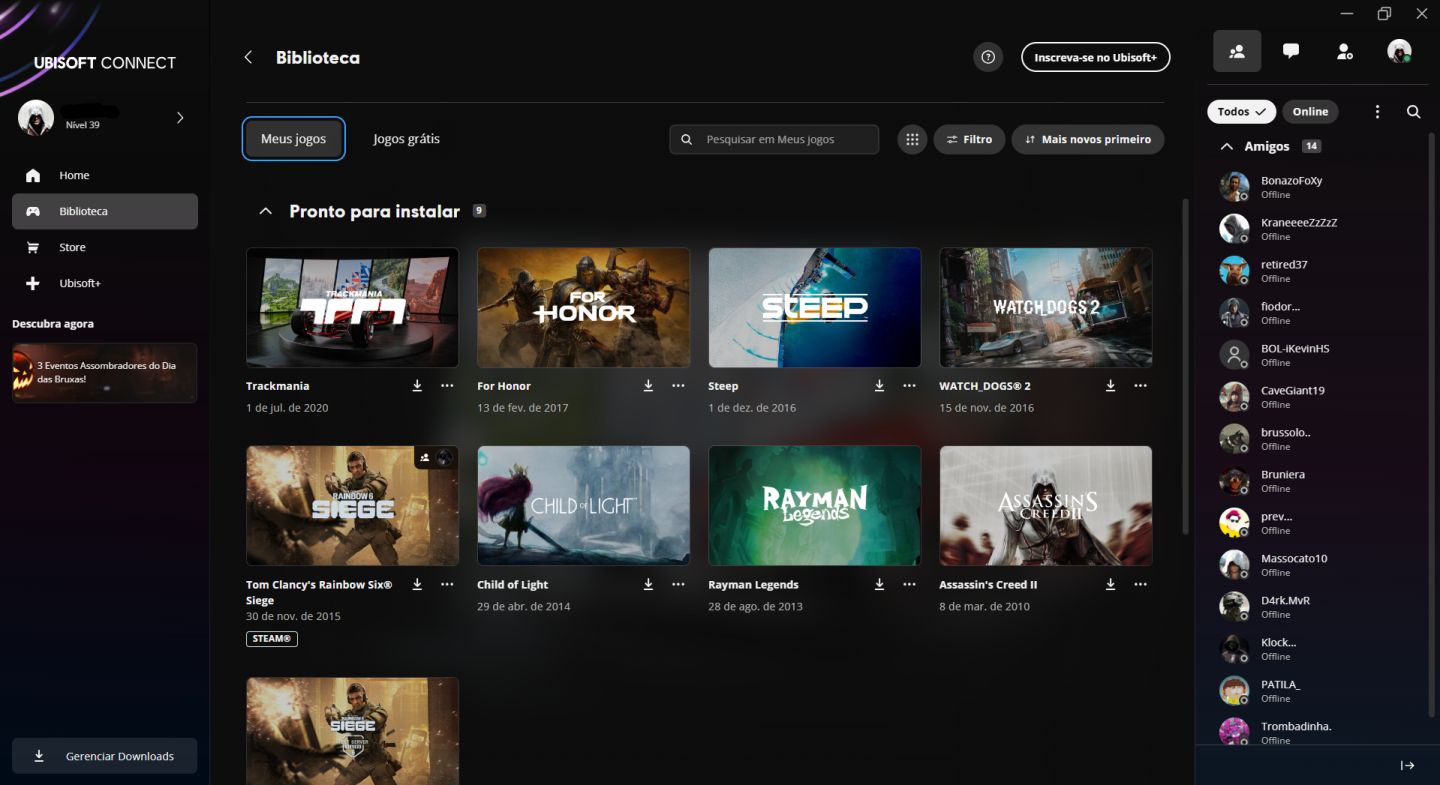The height and width of the screenshot is (785, 1440).
Task: Open the friend requests icon
Action: click(x=1345, y=51)
